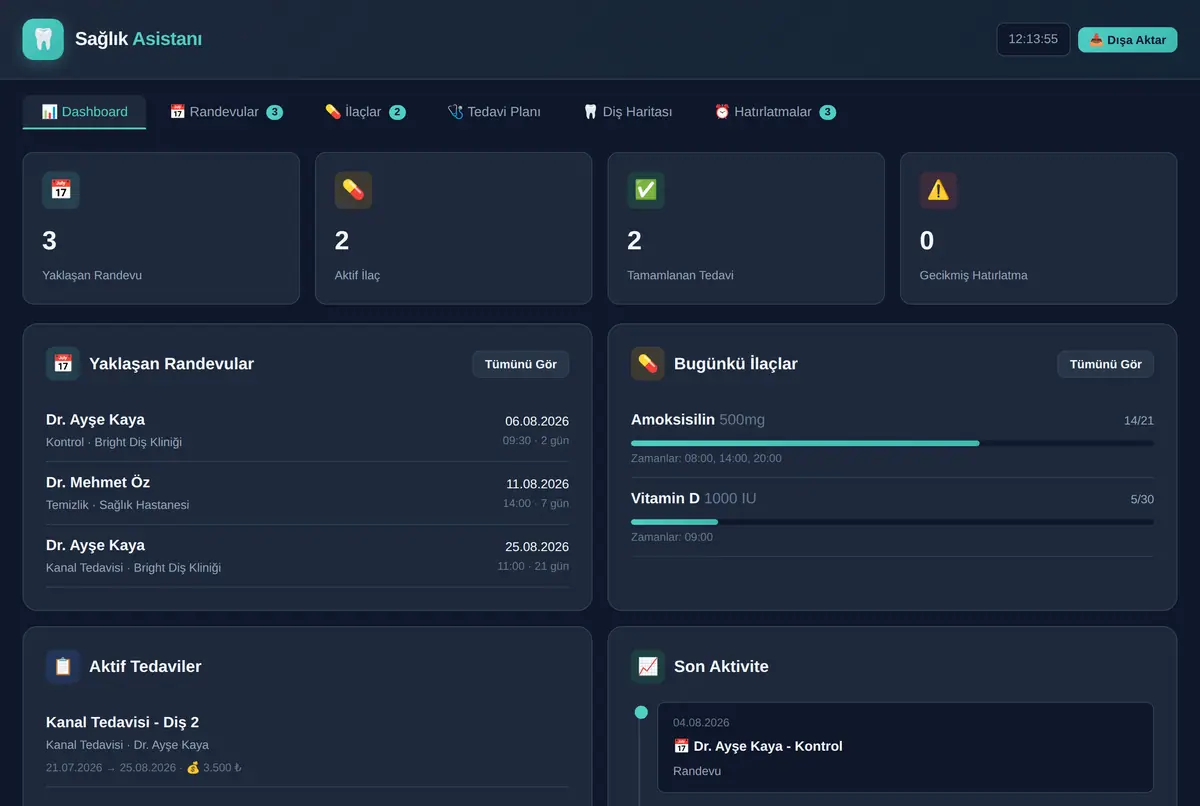Click the Vitamin D 1000 IU medication name
The height and width of the screenshot is (806, 1200).
coord(694,498)
